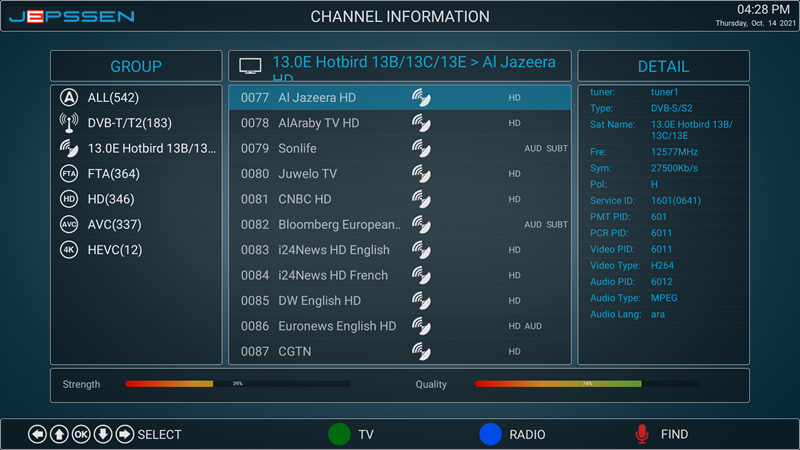Image resolution: width=800 pixels, height=450 pixels.
Task: Select HEVC(12) group
Action: (136, 249)
